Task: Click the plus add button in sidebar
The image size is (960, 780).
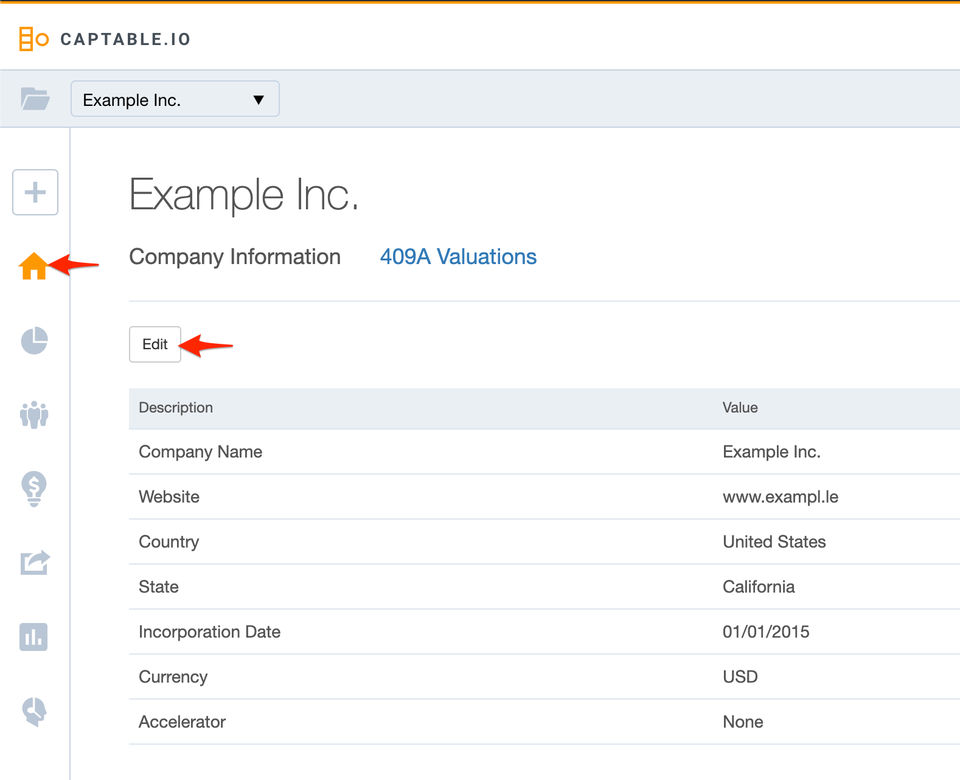Action: (35, 192)
